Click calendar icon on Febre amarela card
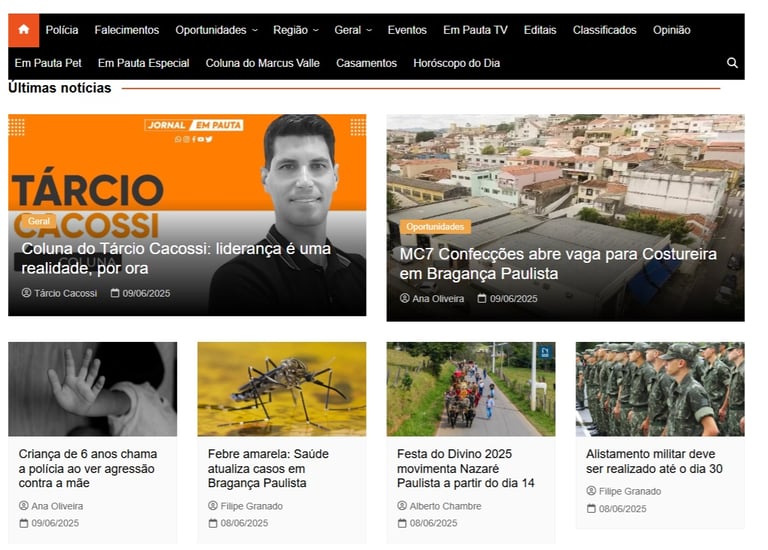This screenshot has width=768, height=550. point(213,523)
